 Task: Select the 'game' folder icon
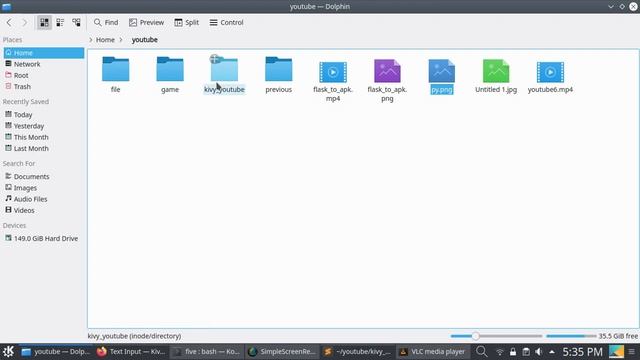click(170, 69)
